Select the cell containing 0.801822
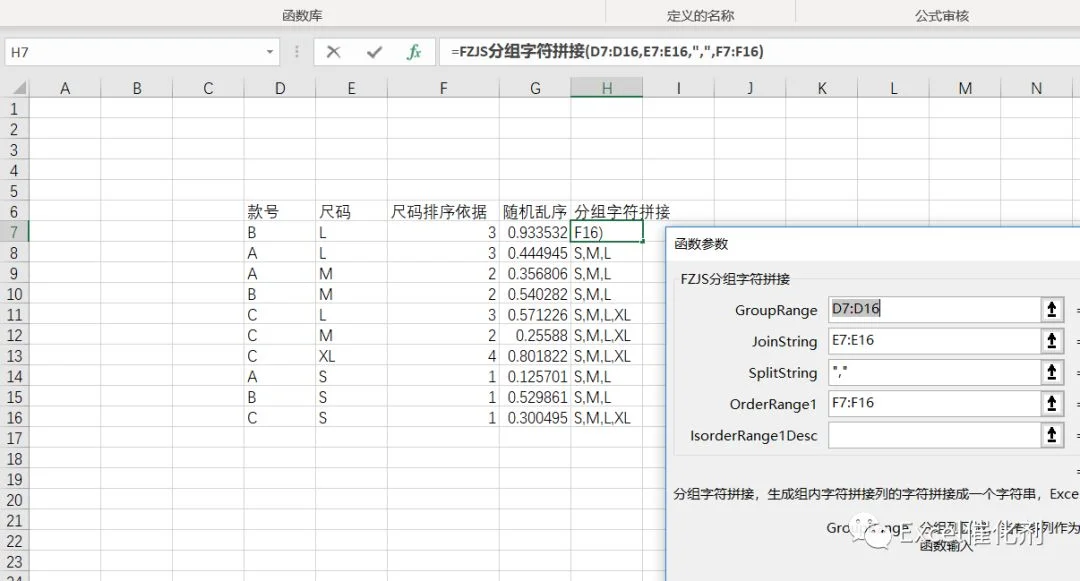 [x=535, y=356]
